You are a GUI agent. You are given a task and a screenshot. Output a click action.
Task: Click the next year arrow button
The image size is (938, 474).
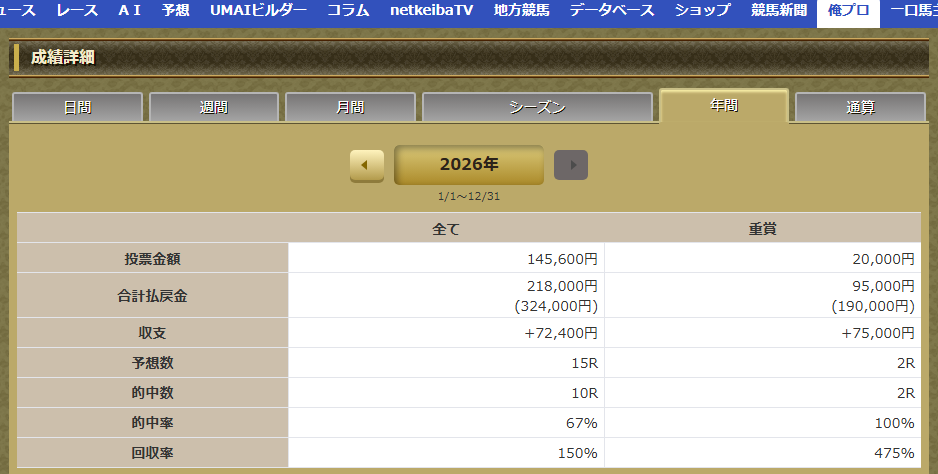click(x=571, y=165)
